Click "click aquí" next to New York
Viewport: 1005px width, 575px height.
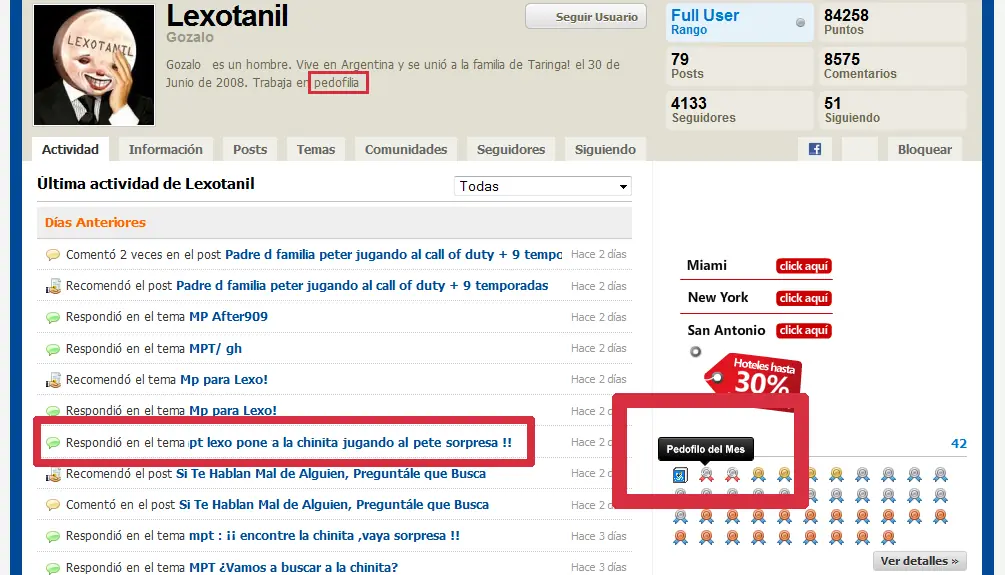(x=804, y=298)
